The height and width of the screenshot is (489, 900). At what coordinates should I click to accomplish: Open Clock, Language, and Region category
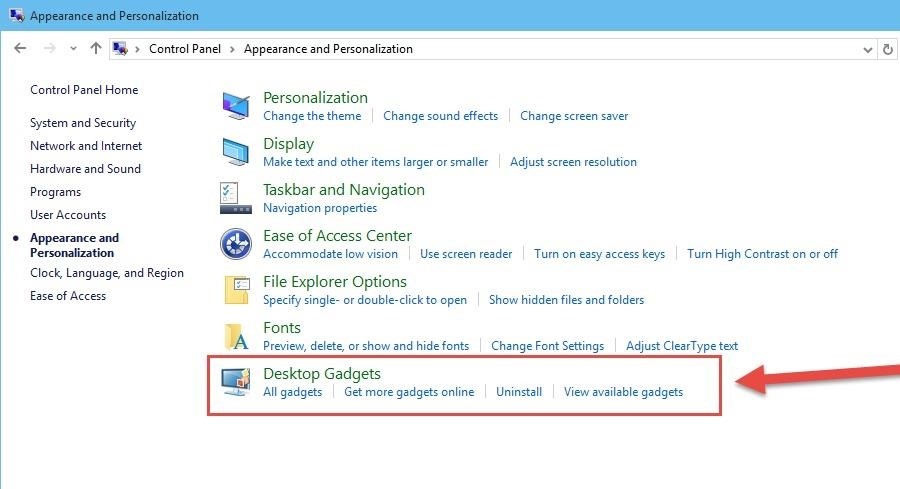coord(107,273)
